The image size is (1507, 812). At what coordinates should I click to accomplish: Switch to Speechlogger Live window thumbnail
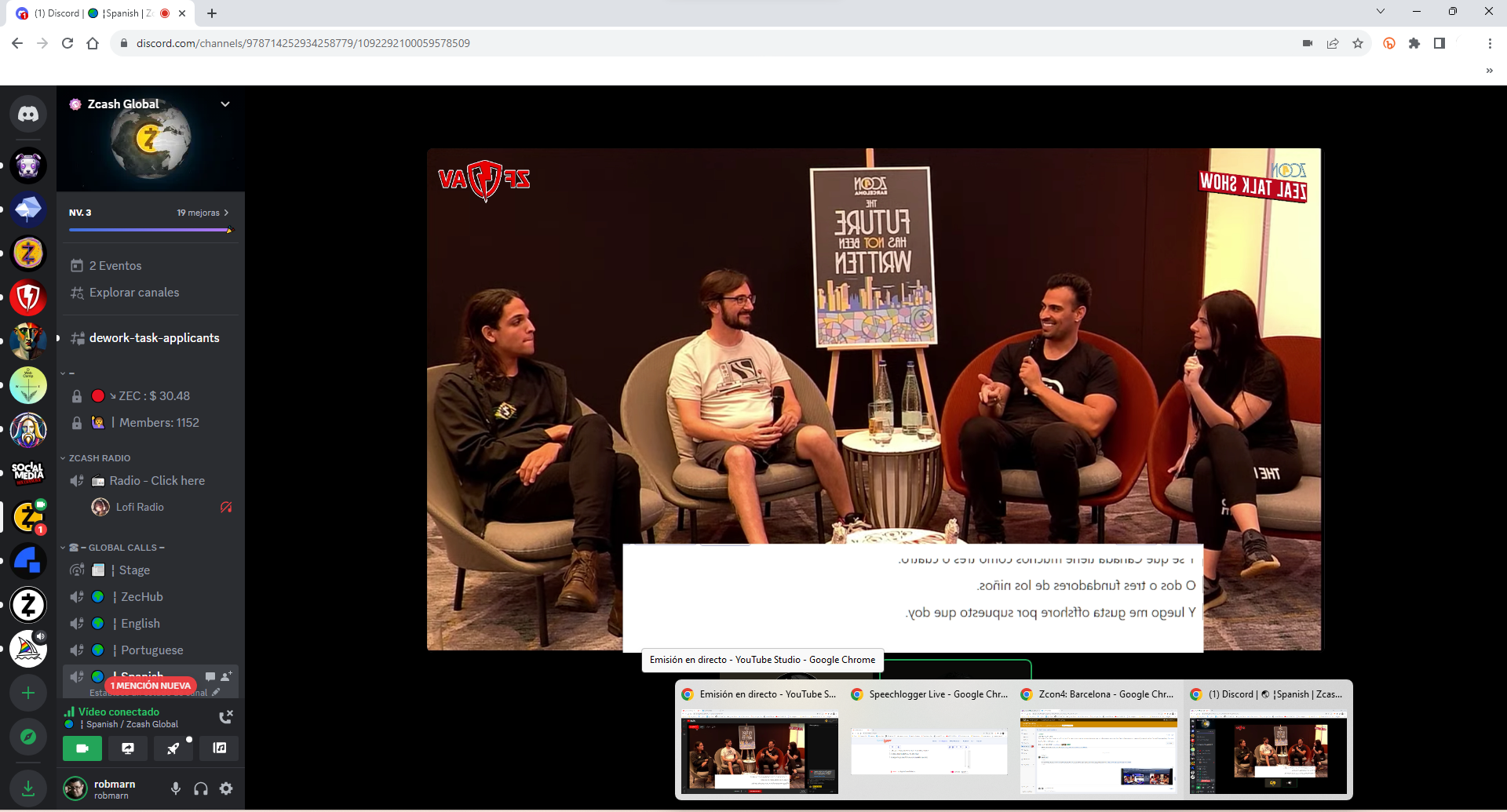click(929, 740)
